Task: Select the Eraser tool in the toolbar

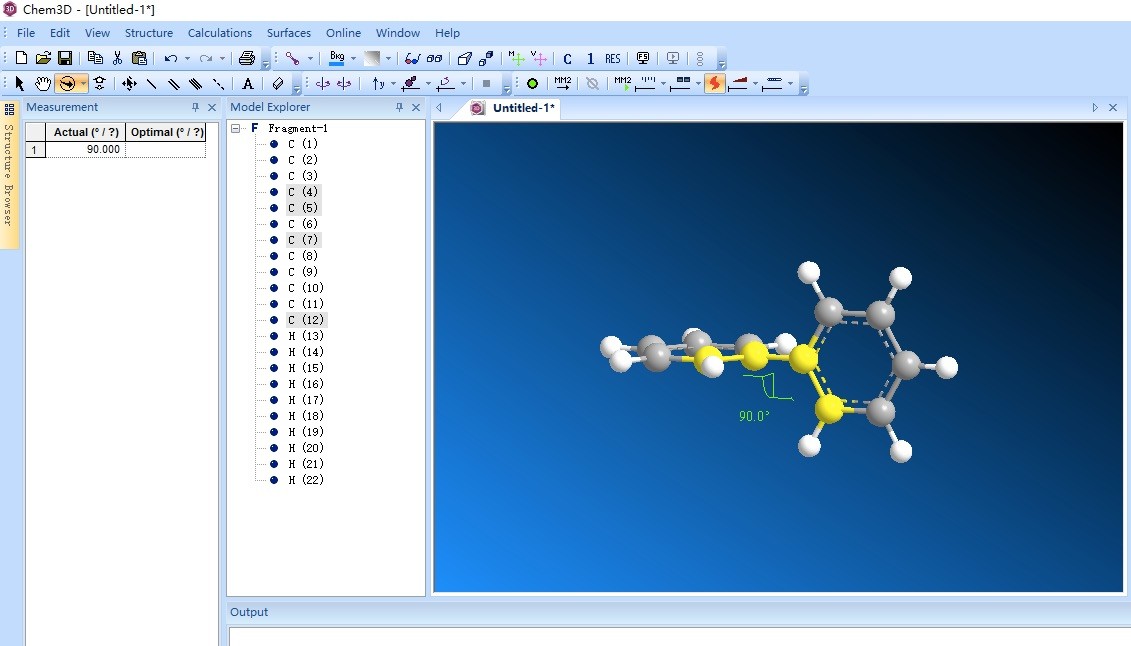Action: [278, 84]
